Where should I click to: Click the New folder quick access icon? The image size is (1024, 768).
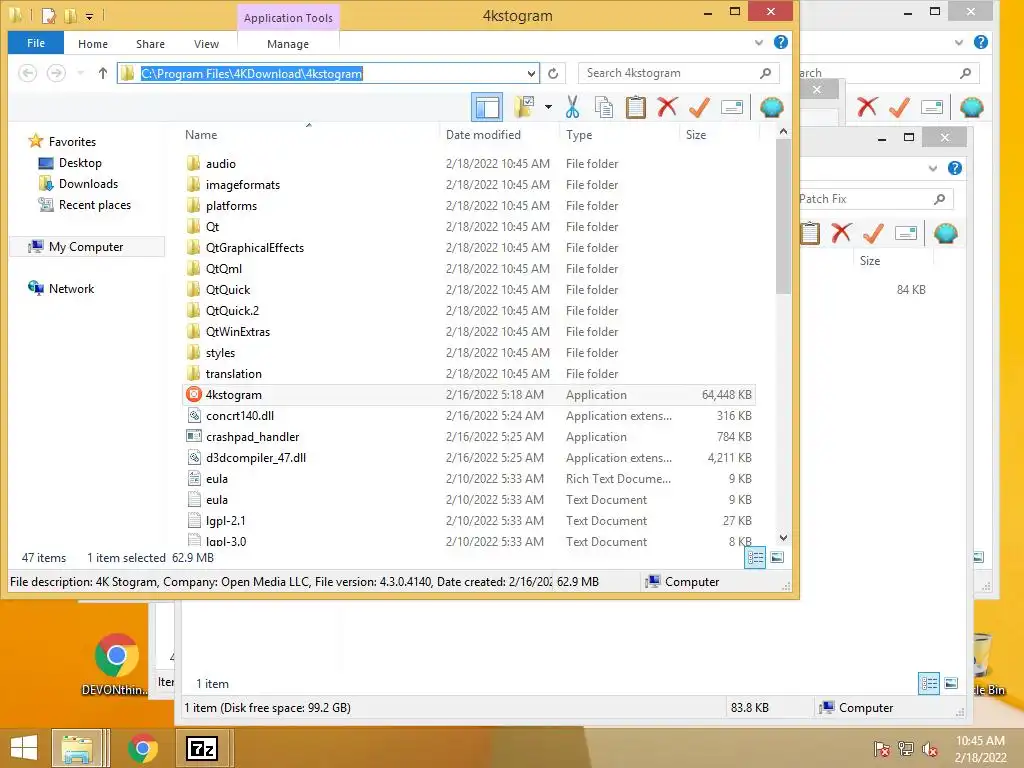71,15
